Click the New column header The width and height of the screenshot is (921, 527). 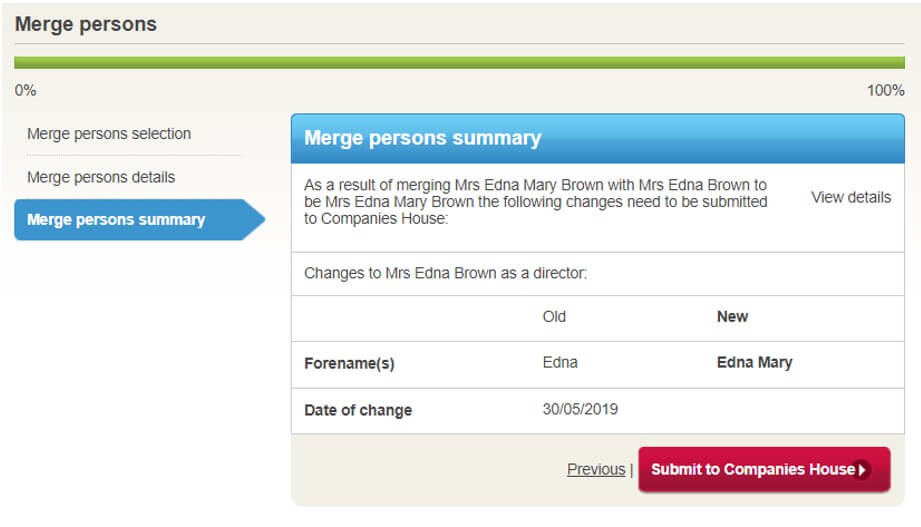tap(732, 316)
